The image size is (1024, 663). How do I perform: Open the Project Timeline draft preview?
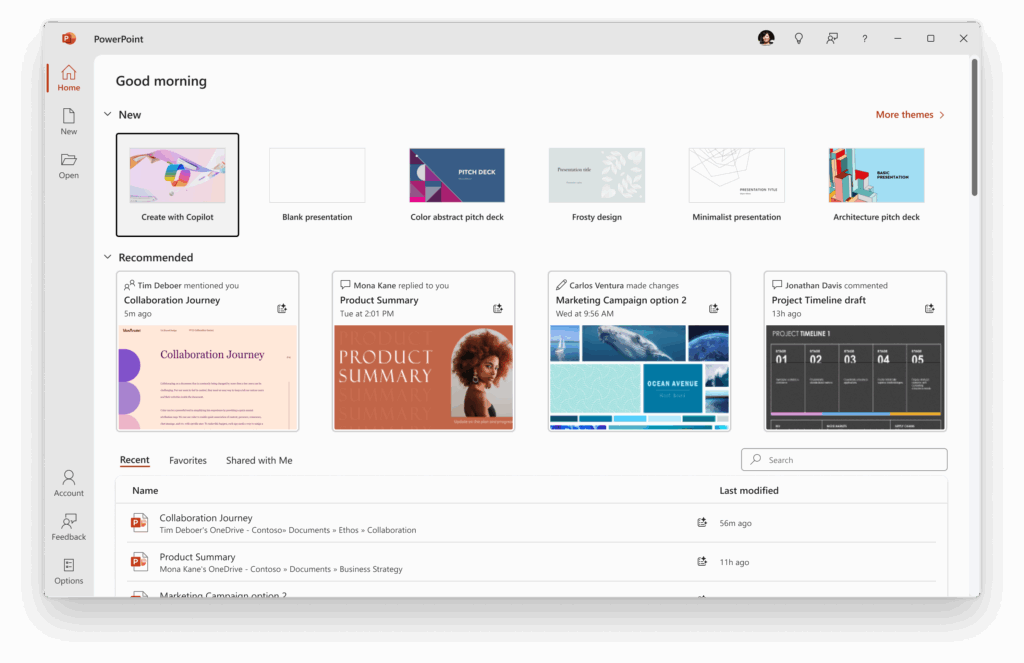(x=856, y=378)
